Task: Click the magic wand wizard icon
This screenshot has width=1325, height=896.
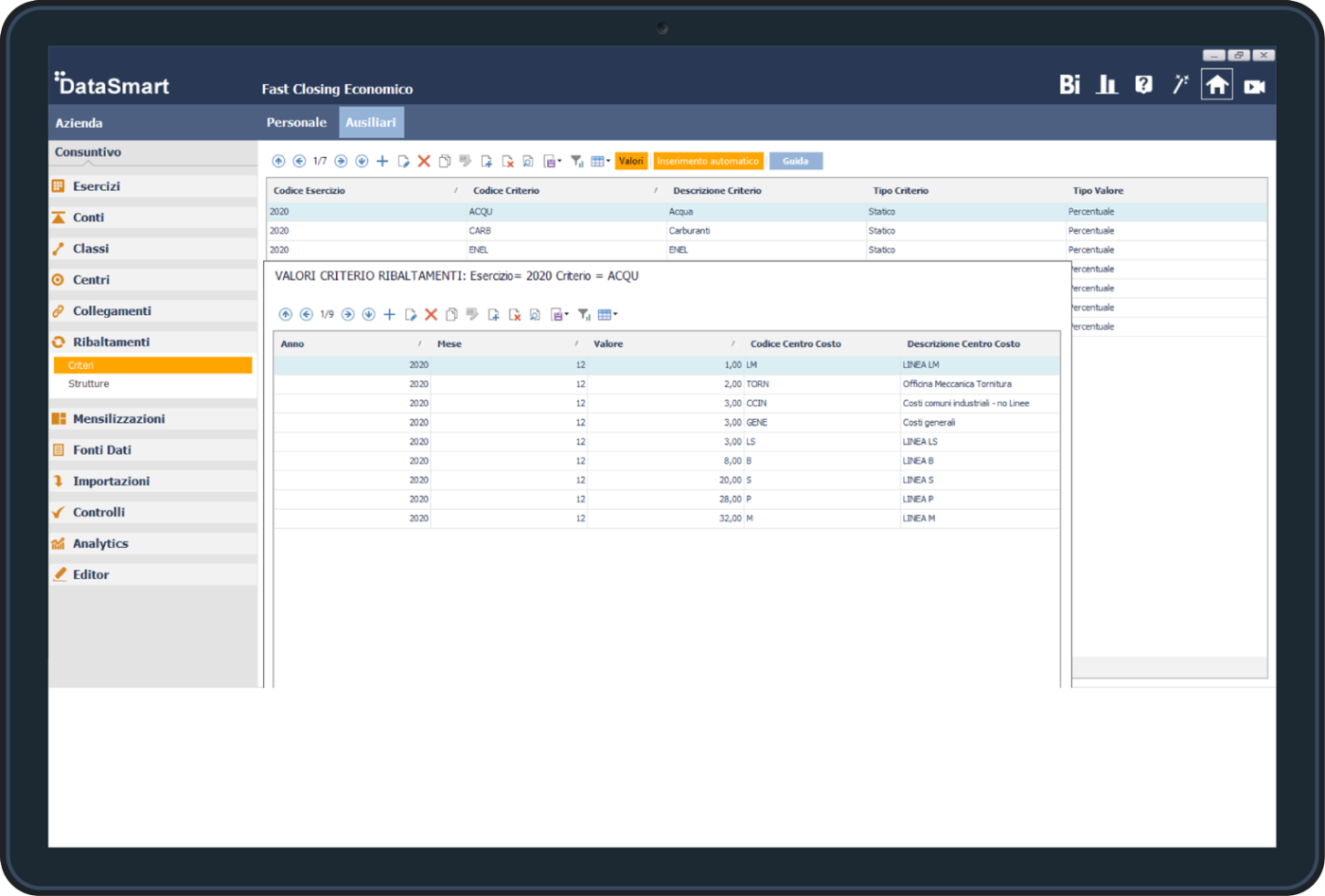Action: pos(1180,85)
